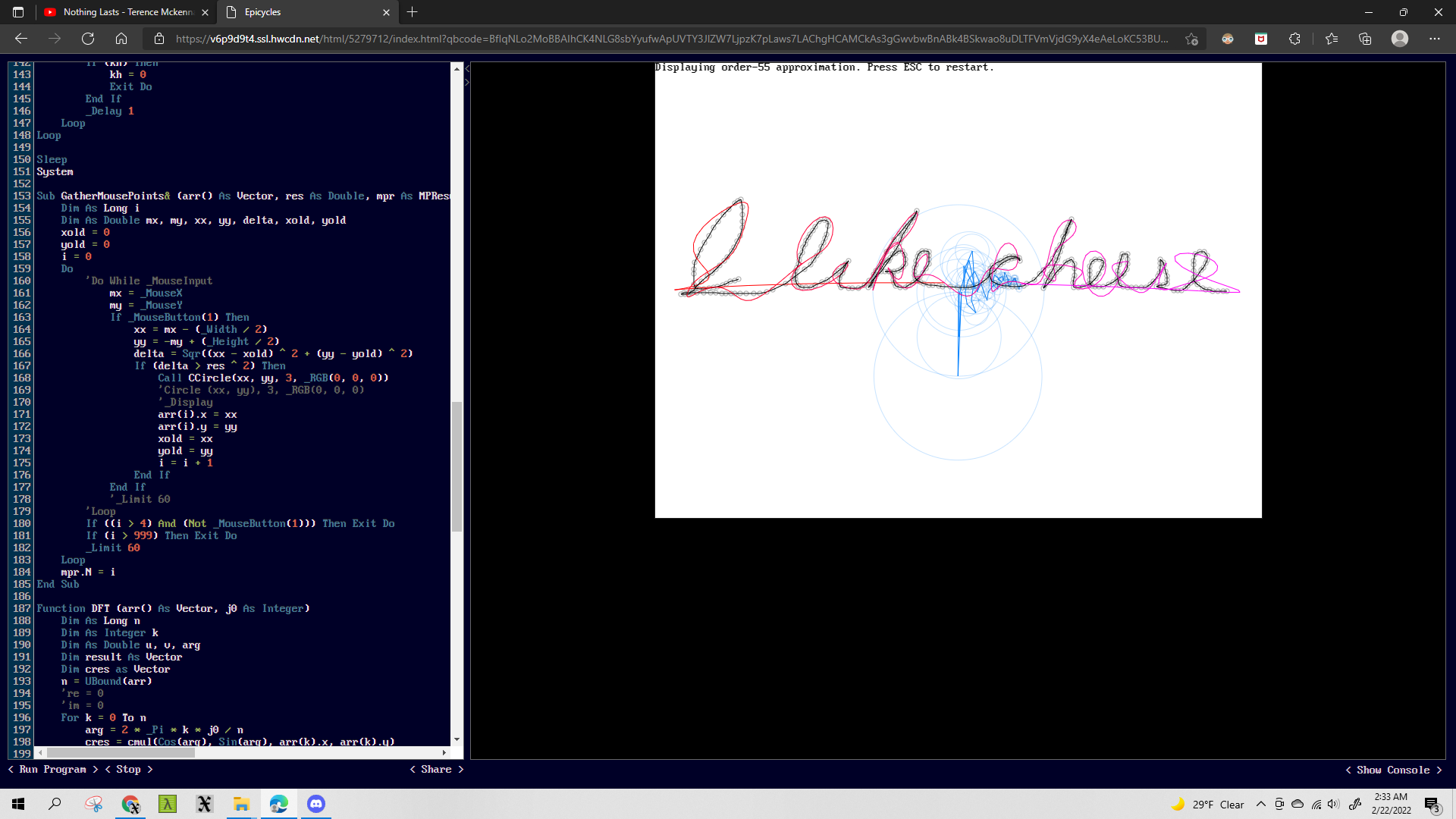Open the Edge profile avatar icon
The height and width of the screenshot is (819, 1456).
(x=1400, y=39)
